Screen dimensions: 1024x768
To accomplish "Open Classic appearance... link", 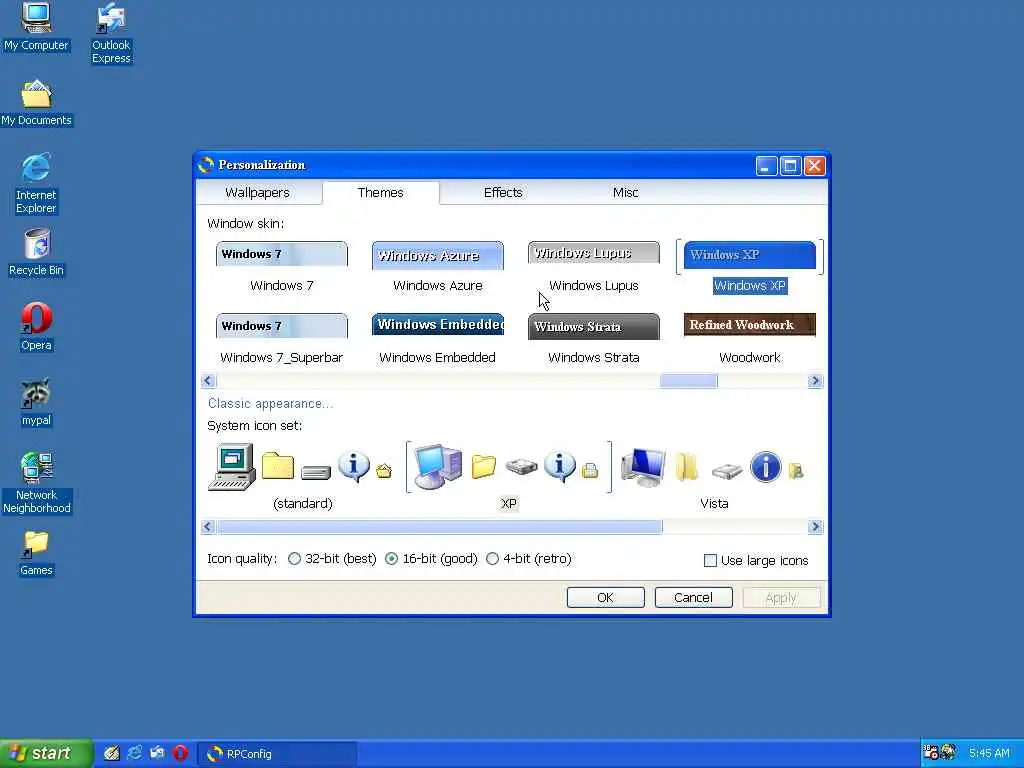I will 270,404.
